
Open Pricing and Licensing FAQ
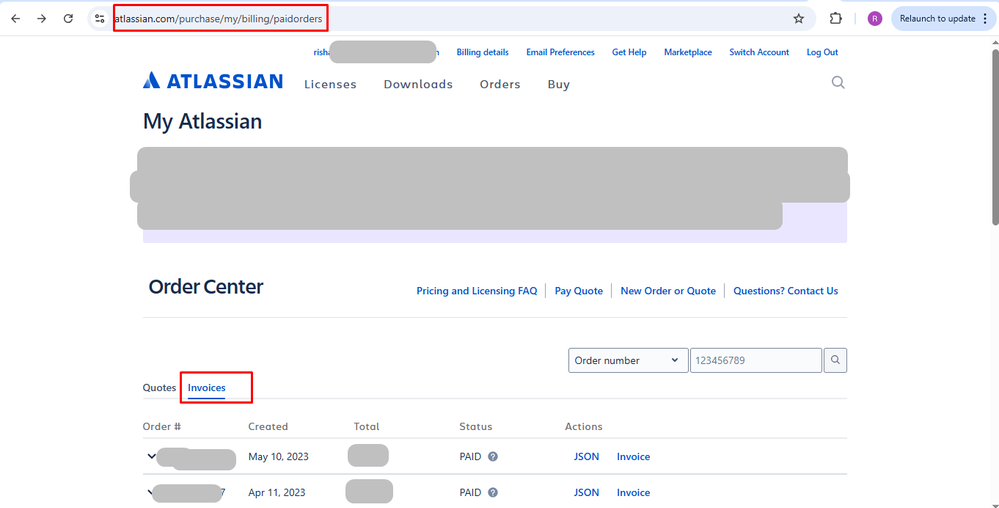point(477,291)
